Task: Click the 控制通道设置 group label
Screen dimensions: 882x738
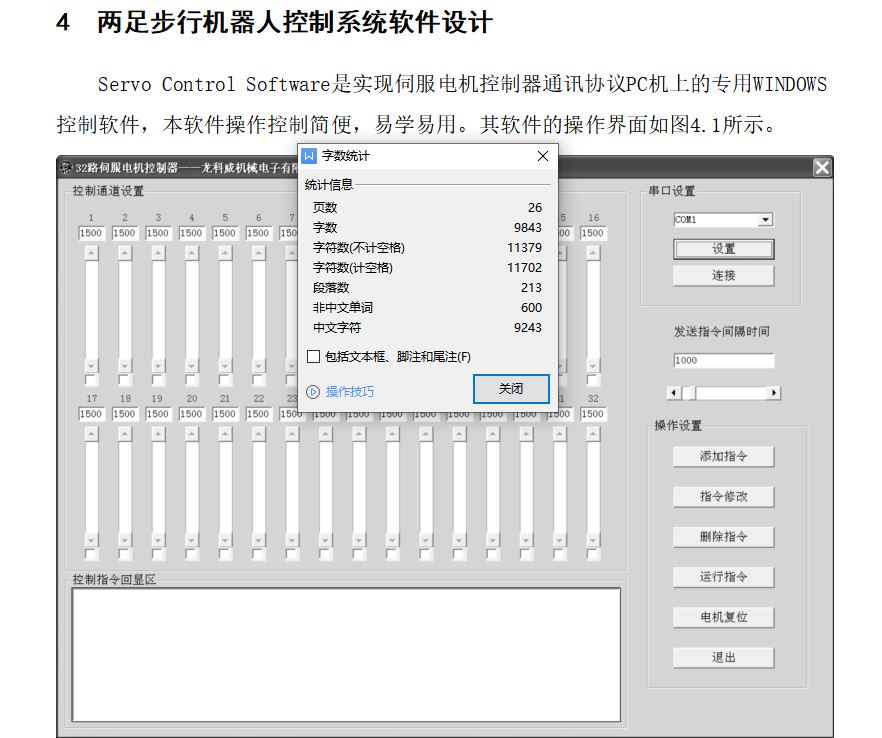Action: point(108,191)
